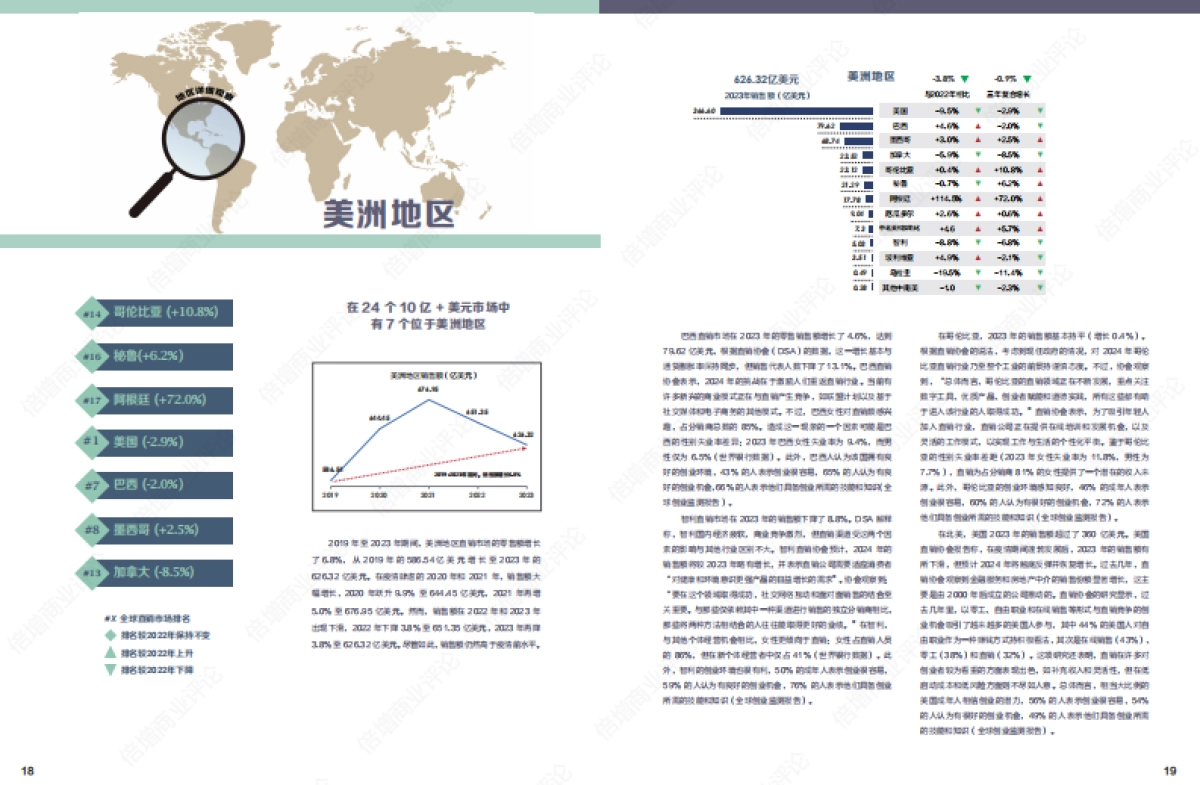The width and height of the screenshot is (1200, 785).
Task: Expand the green arrow beside the -3.8% header
Action: (x=966, y=79)
